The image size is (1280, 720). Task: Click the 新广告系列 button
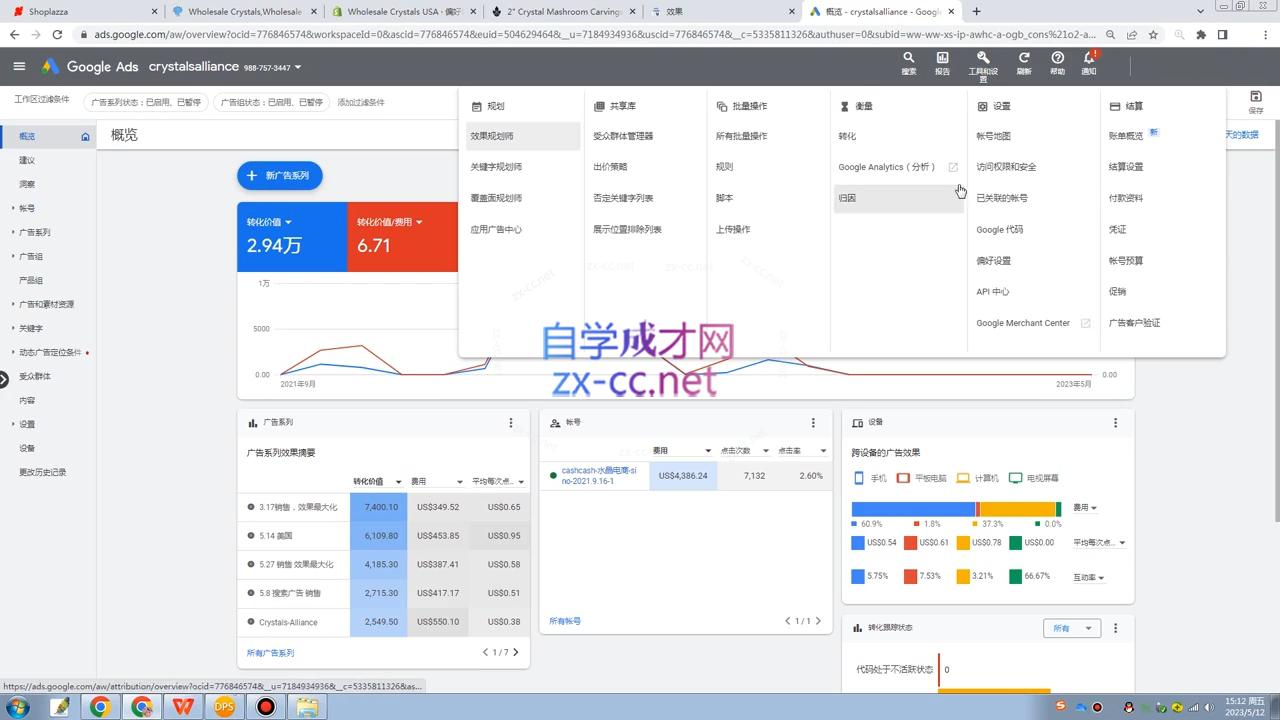pos(279,175)
